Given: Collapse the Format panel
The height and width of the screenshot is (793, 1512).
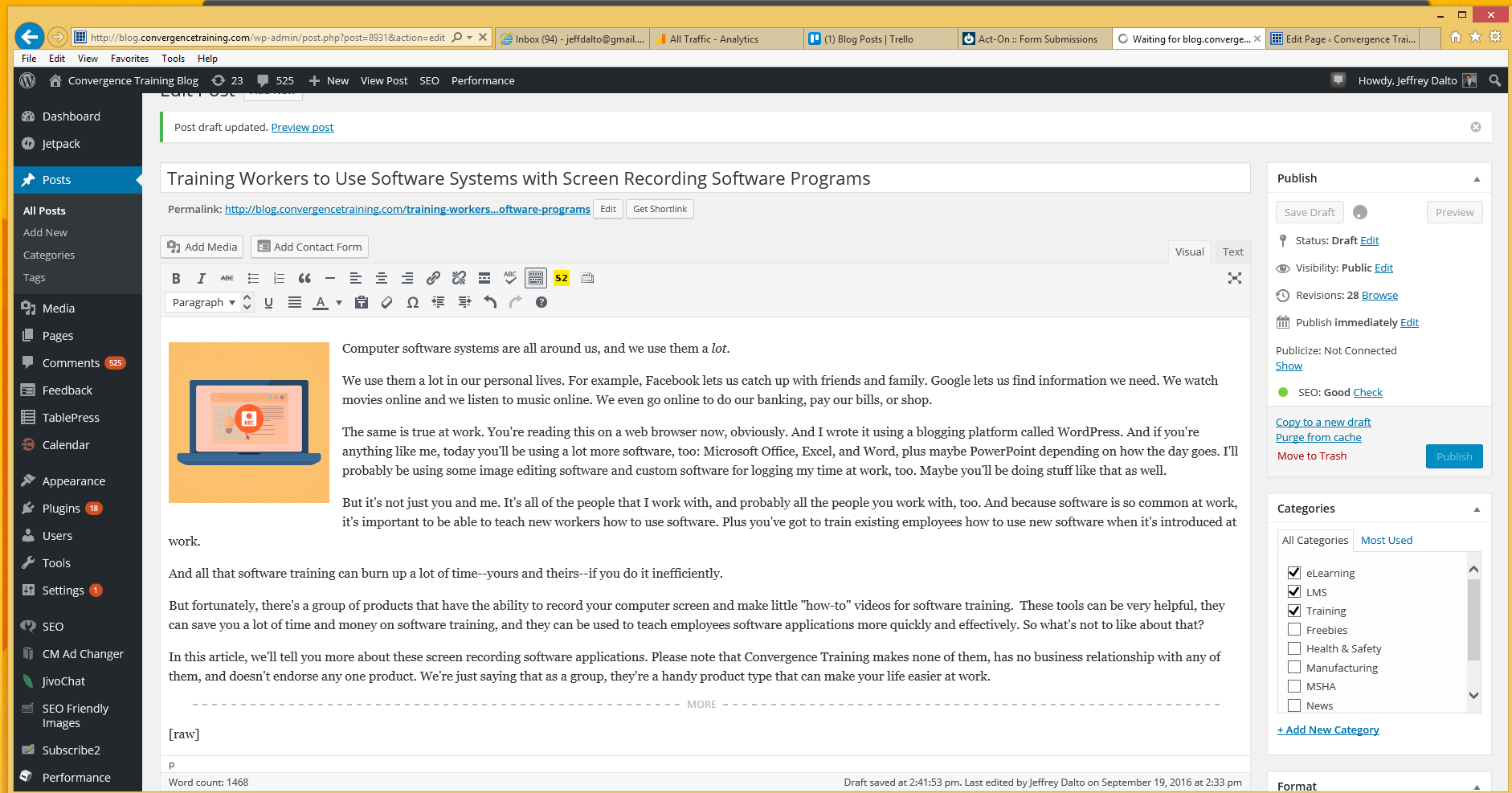Looking at the screenshot, I should point(1477,787).
